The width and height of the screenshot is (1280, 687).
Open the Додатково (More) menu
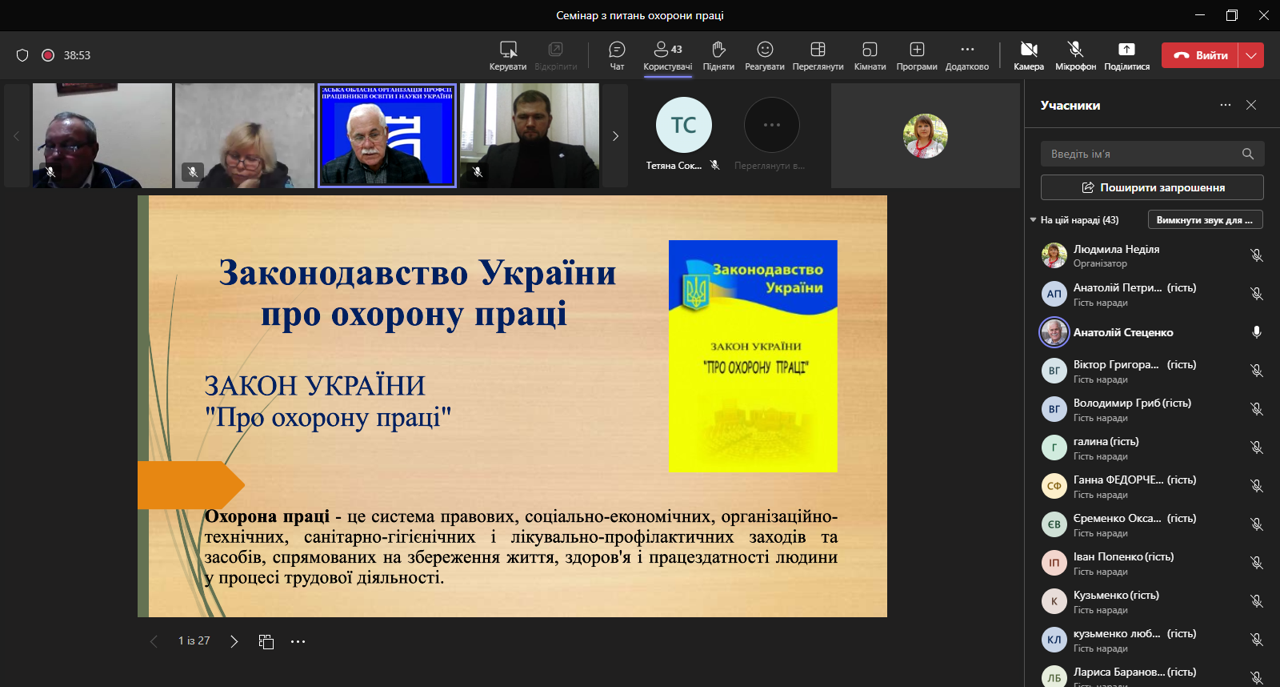point(966,55)
